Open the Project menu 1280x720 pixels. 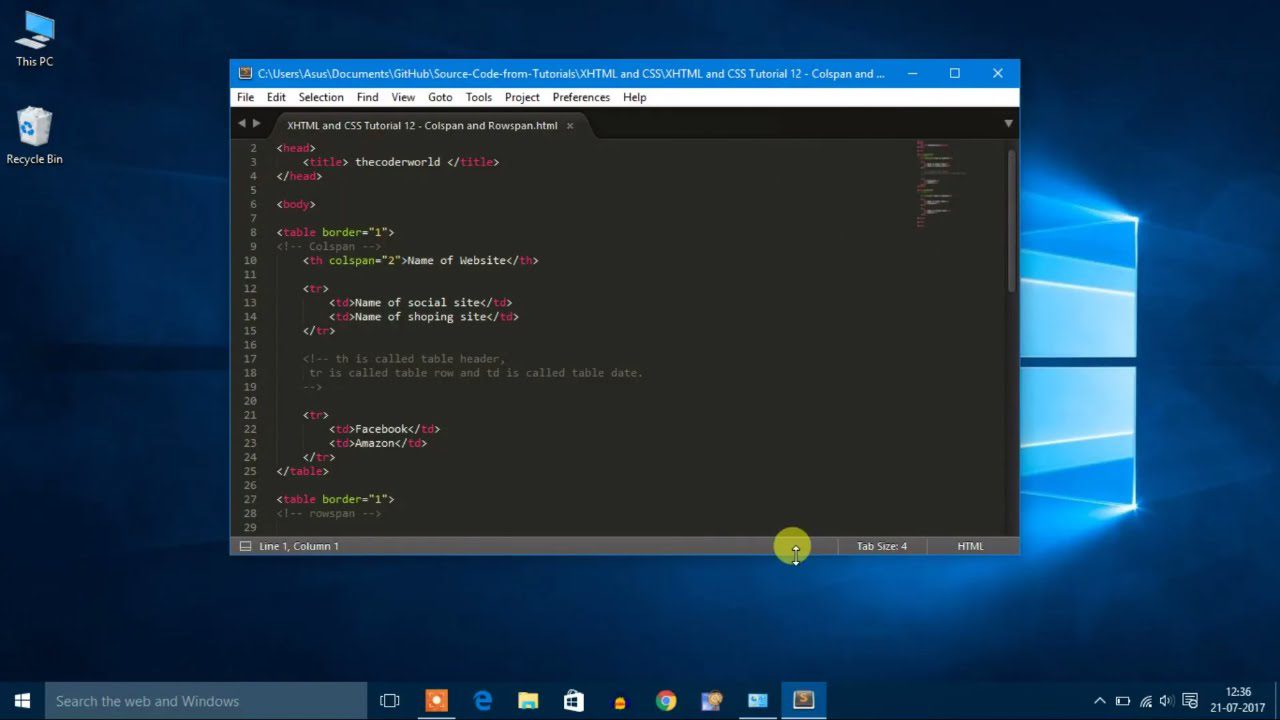(x=522, y=97)
